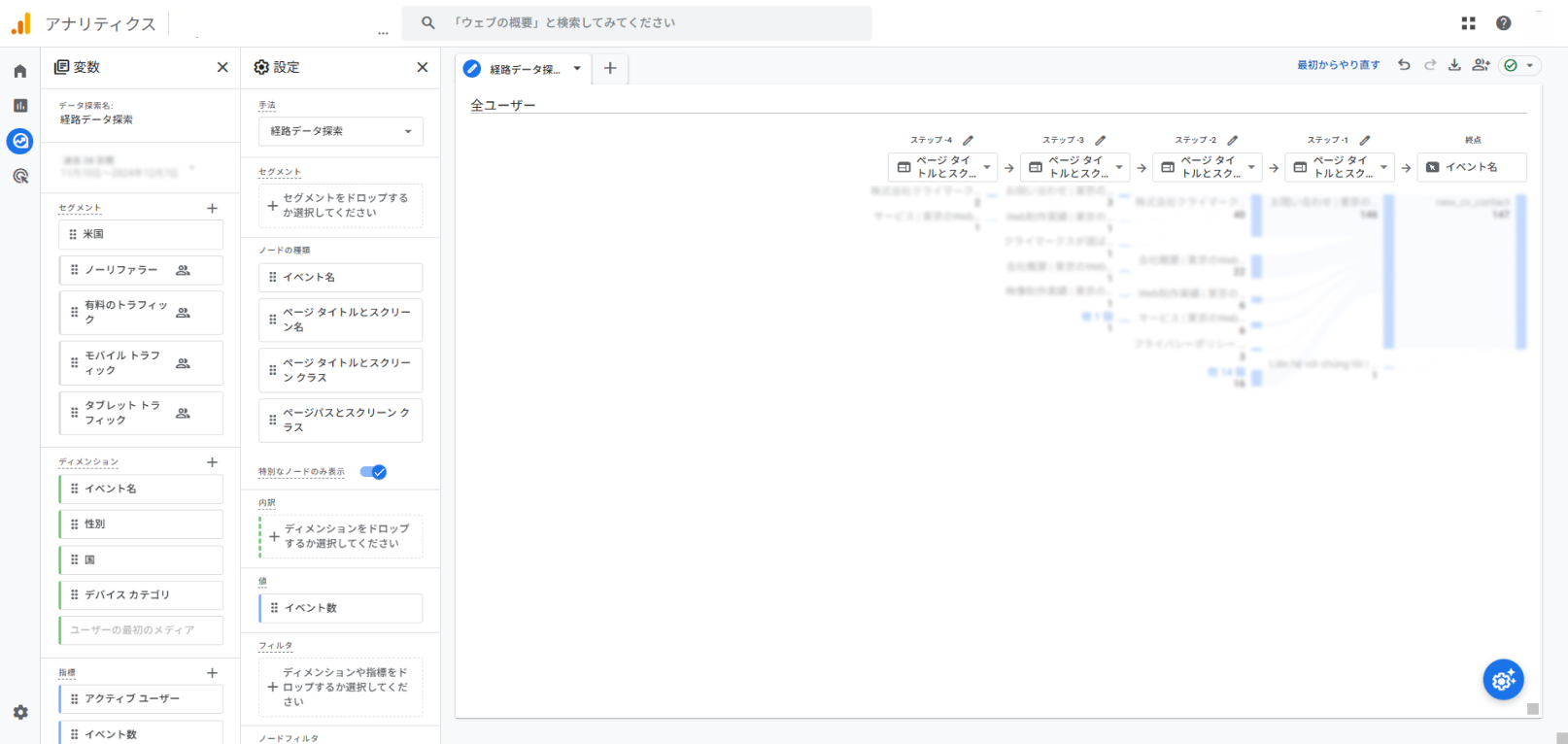Image resolution: width=1568 pixels, height=744 pixels.
Task: Select the アクティブ ユーザー metric
Action: click(141, 698)
